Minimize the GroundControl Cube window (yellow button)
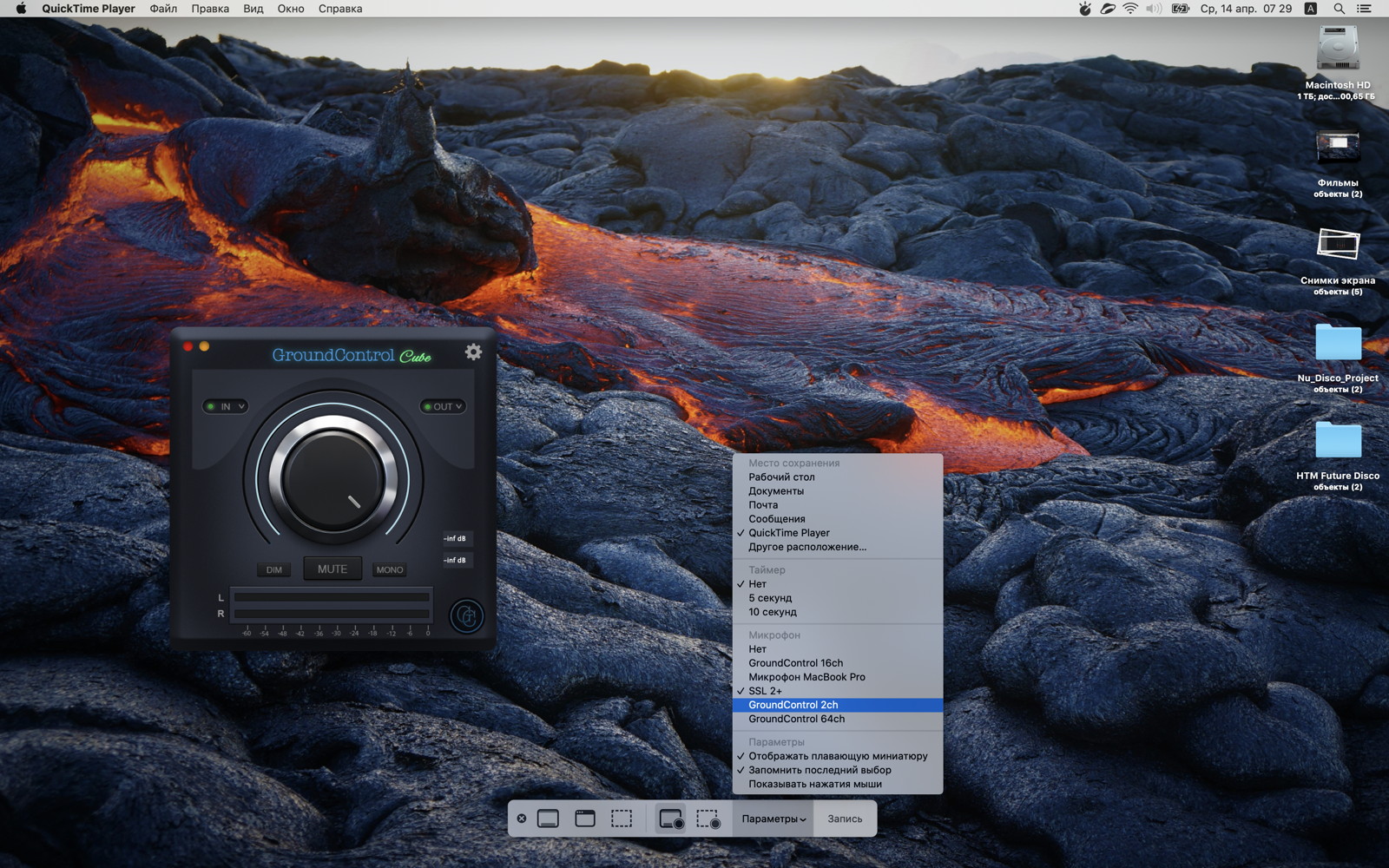Screen dimensions: 1389x868 (204, 346)
